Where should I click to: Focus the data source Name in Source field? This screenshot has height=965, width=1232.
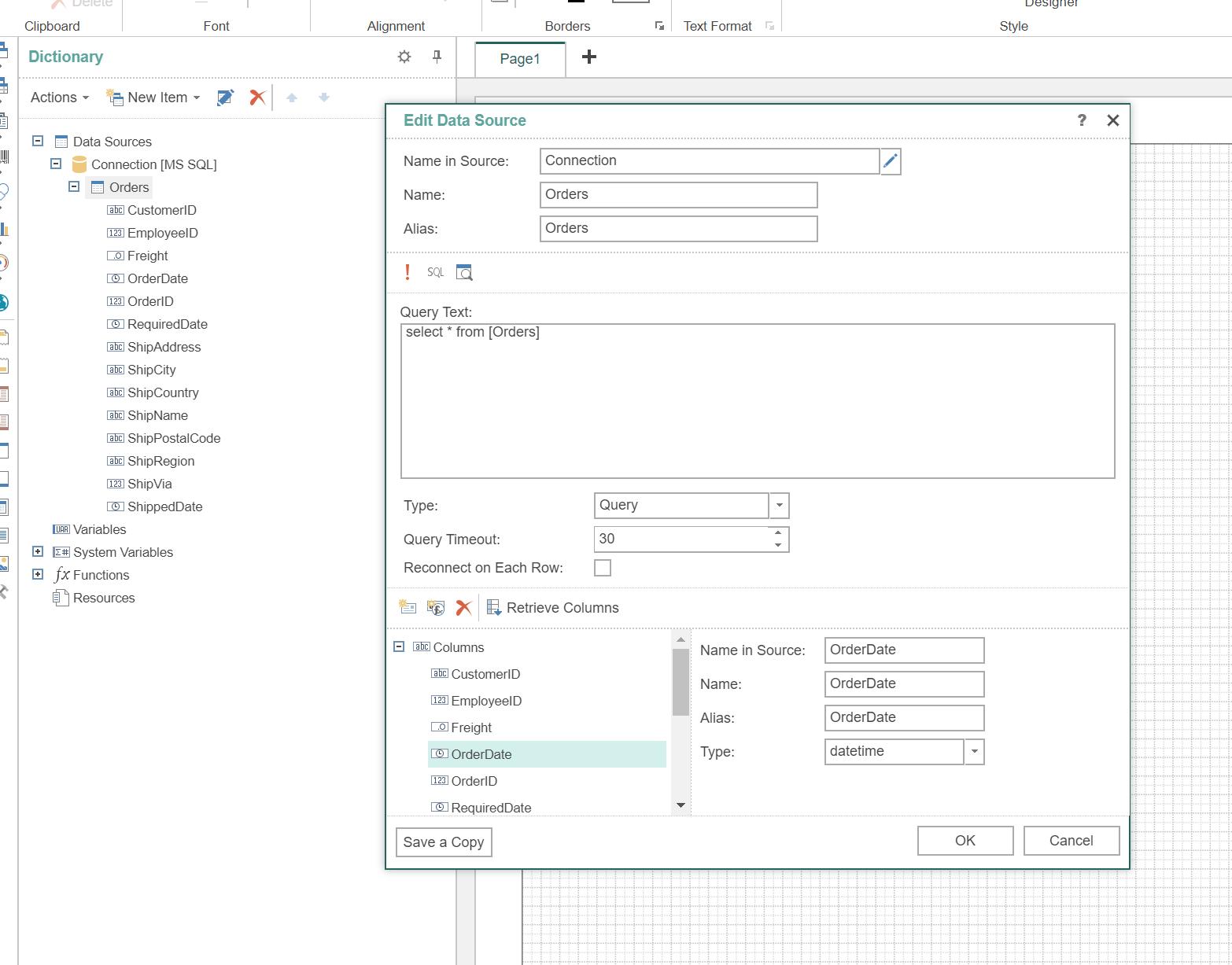click(x=710, y=161)
